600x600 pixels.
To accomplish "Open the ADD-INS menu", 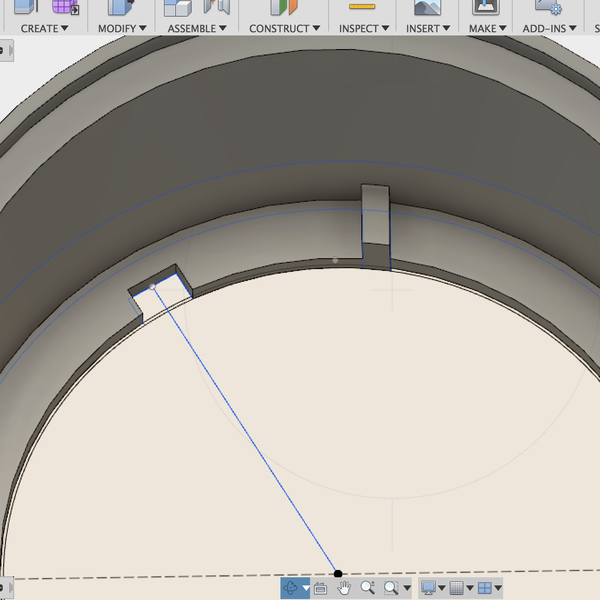I will 548,28.
